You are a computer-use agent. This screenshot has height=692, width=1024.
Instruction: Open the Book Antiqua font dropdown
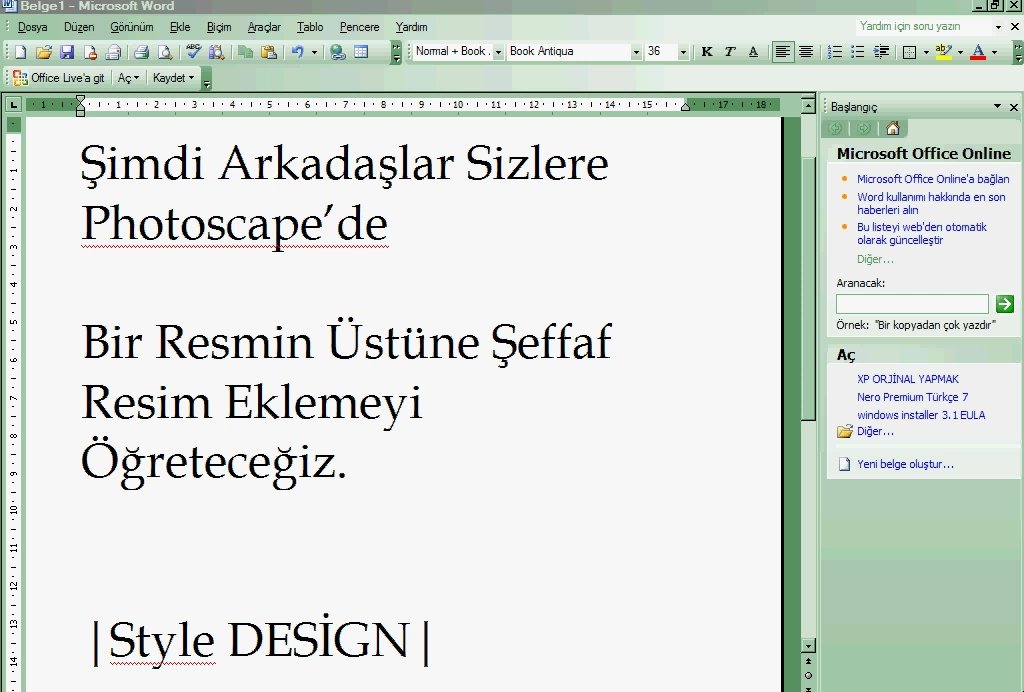(x=636, y=52)
